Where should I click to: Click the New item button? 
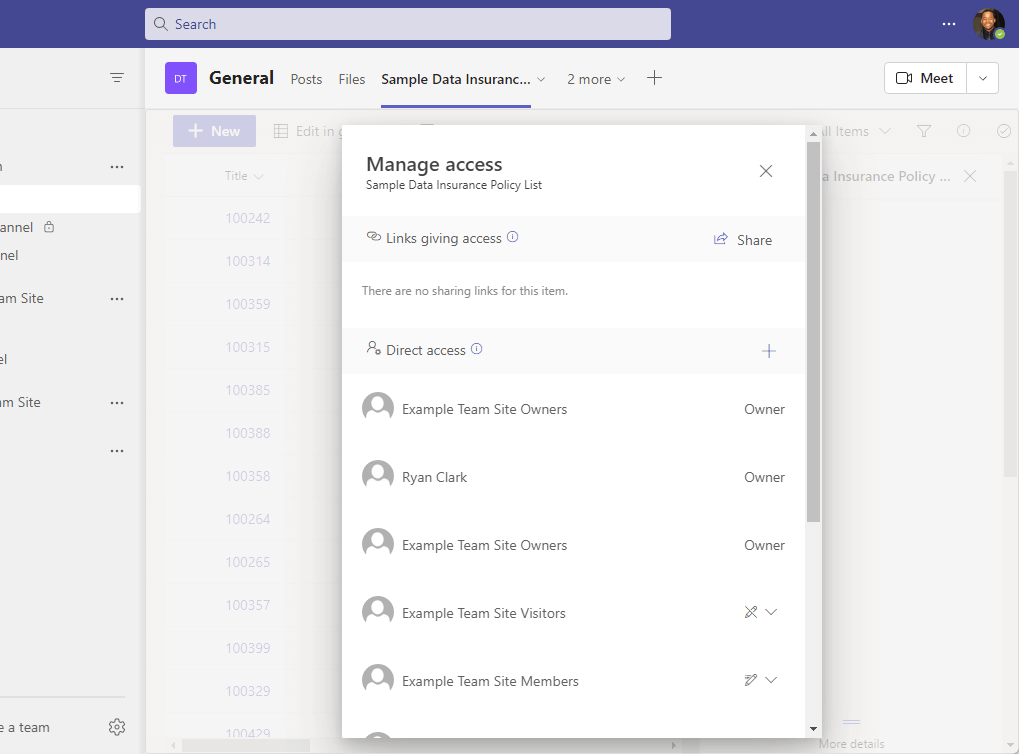214,131
